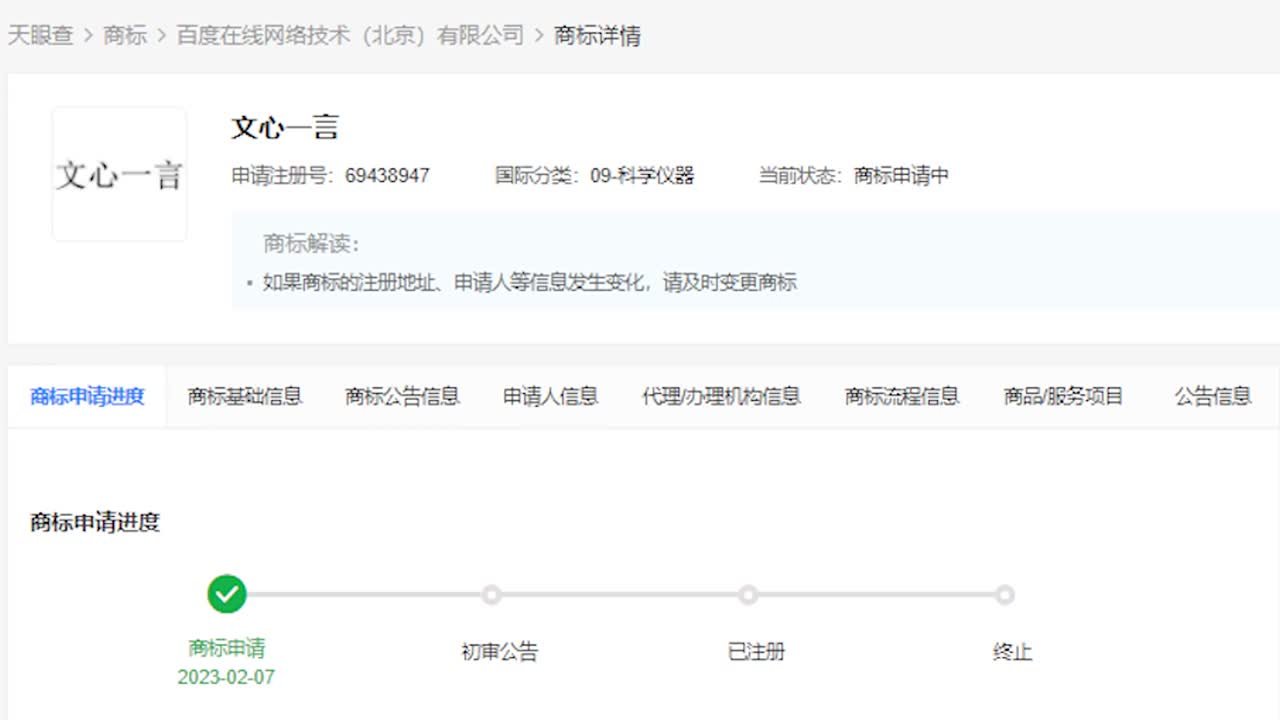The width and height of the screenshot is (1280, 720).
Task: Open the 代理/办理机构信息 tab
Action: (721, 396)
